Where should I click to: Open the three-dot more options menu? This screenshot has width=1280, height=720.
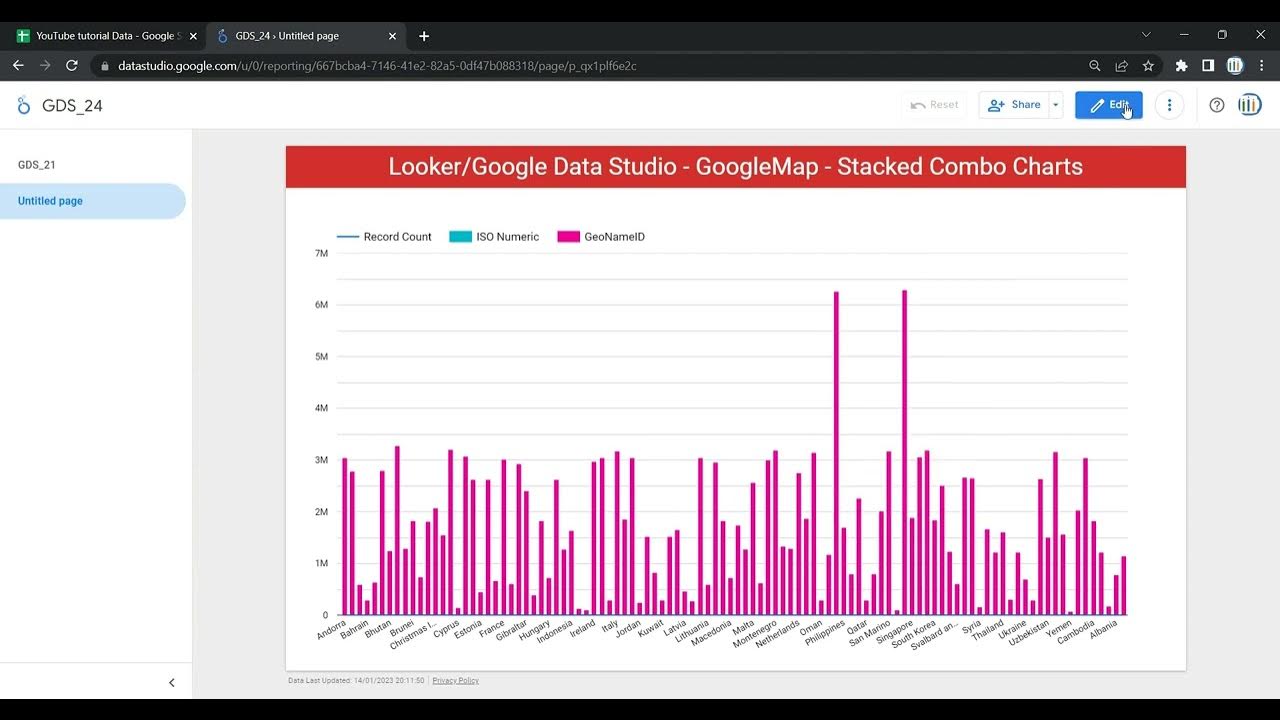pyautogui.click(x=1169, y=105)
